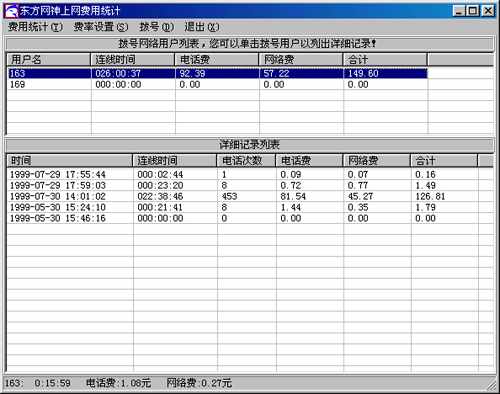The width and height of the screenshot is (500, 394).
Task: Click 合计 header in detail list
Action: pos(444,161)
